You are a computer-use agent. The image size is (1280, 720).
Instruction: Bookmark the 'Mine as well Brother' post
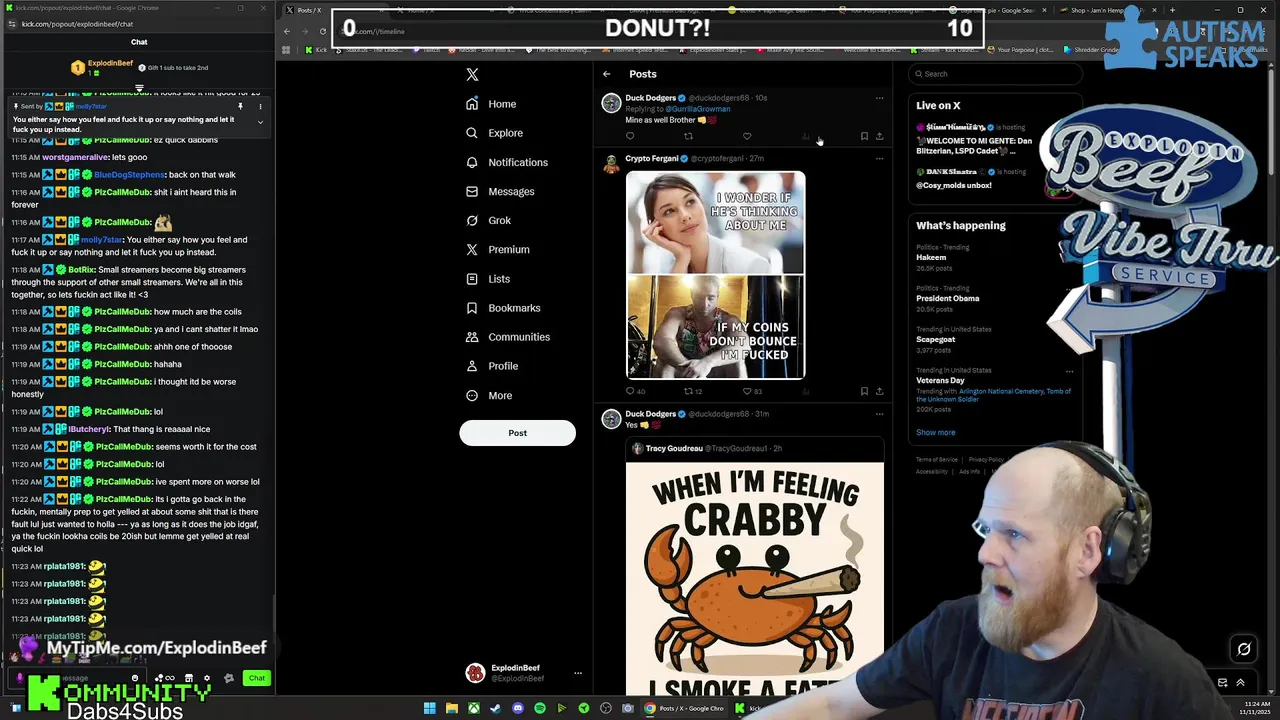click(x=864, y=136)
